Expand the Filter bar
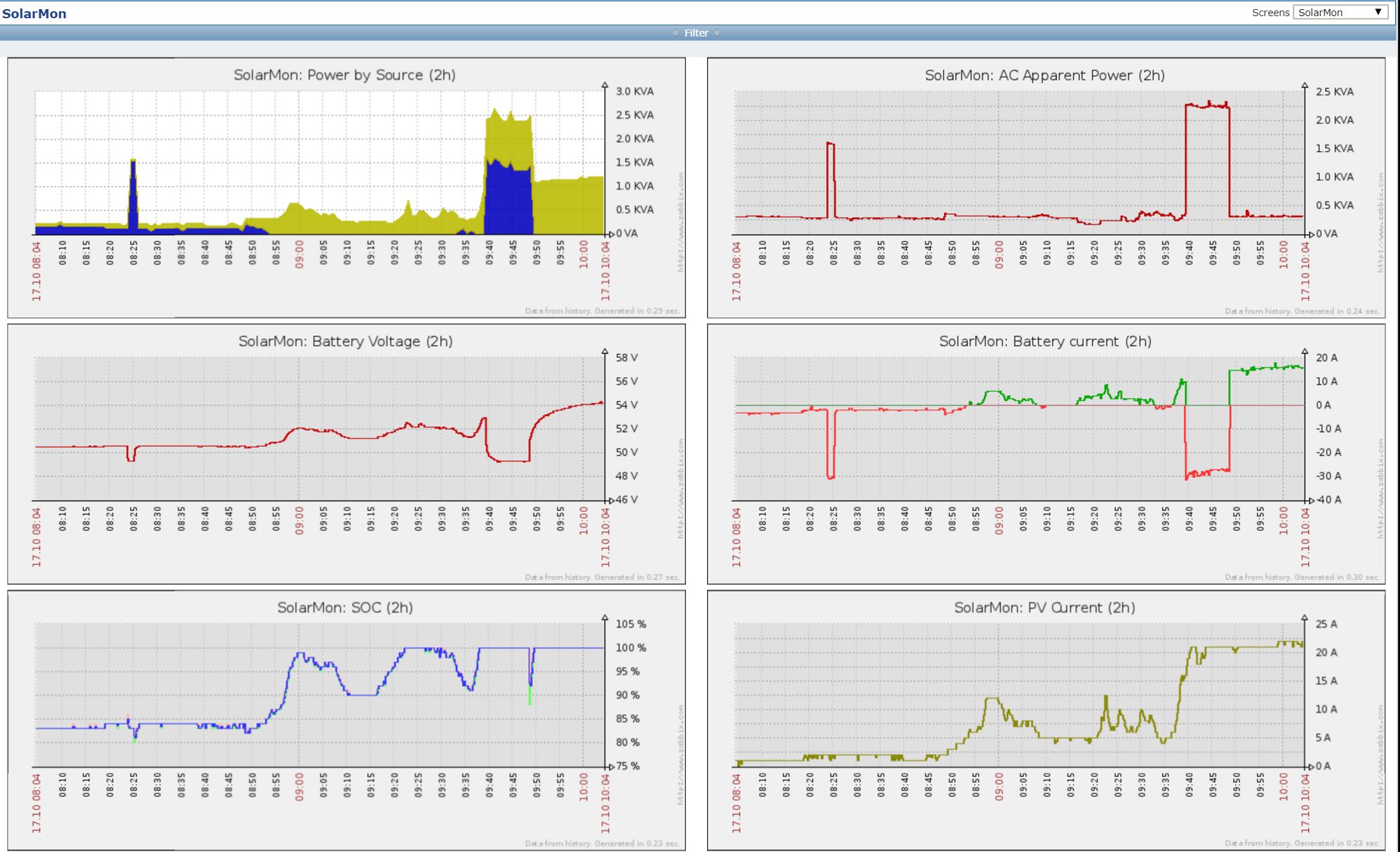 point(696,33)
